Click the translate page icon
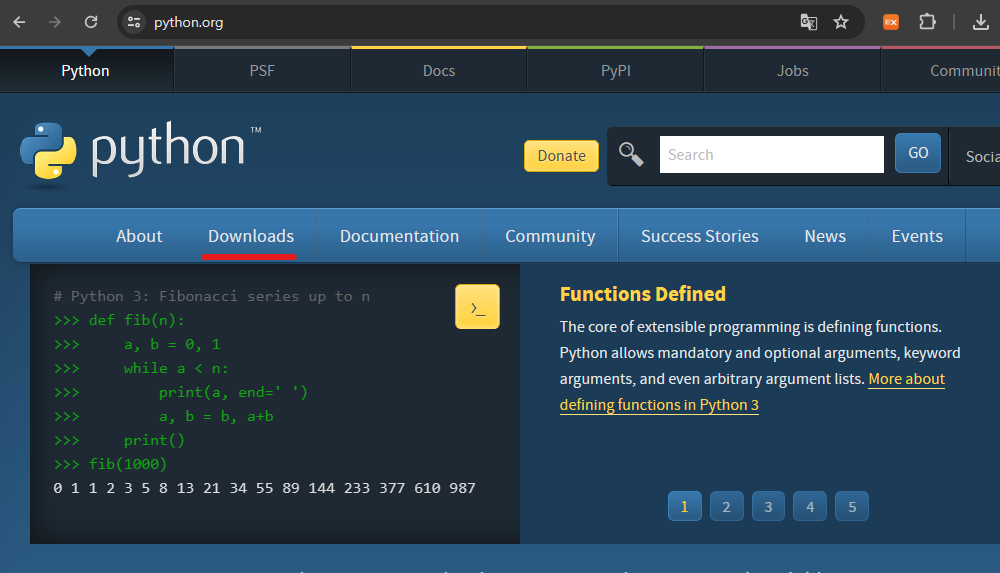1000x573 pixels. point(808,22)
